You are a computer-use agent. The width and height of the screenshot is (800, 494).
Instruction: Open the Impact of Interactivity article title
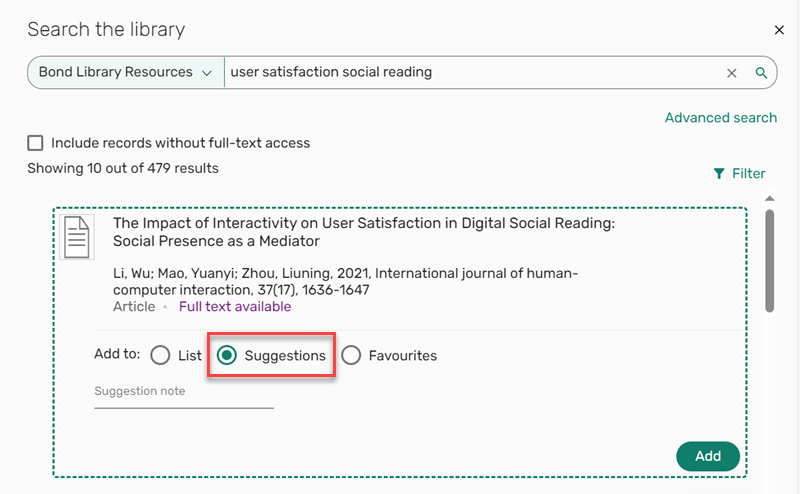[x=363, y=232]
